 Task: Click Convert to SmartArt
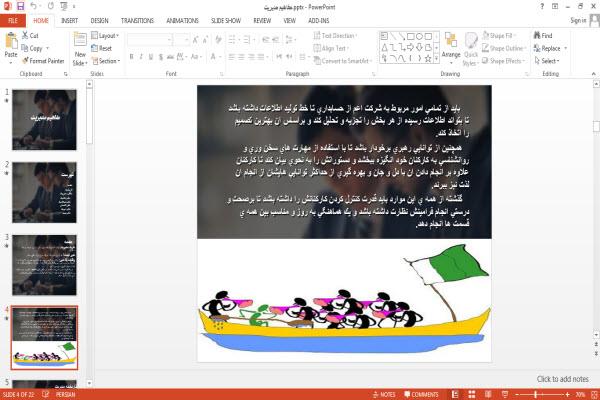point(343,60)
